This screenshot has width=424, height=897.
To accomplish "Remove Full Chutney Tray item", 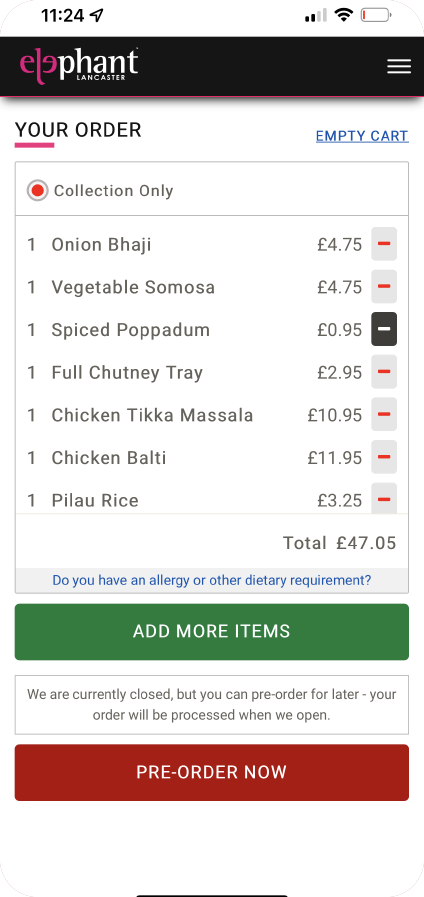I will pos(384,372).
